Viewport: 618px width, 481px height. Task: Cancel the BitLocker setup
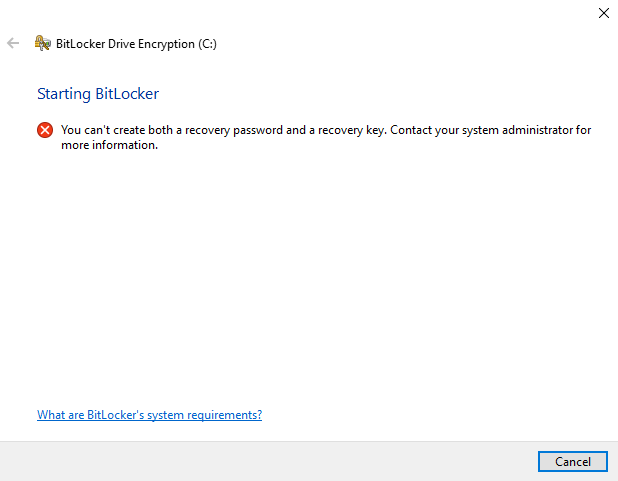point(573,461)
